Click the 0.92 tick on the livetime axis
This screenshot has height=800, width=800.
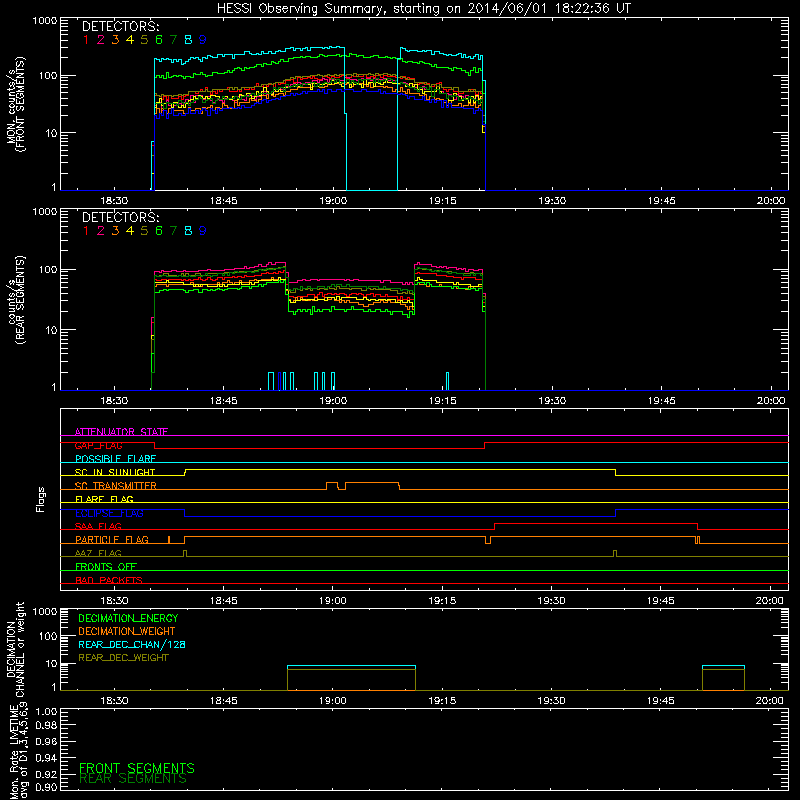pyautogui.click(x=46, y=774)
